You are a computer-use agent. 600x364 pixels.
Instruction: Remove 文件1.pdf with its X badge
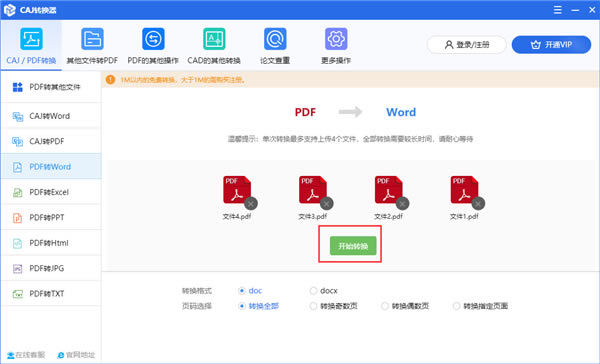click(x=478, y=204)
